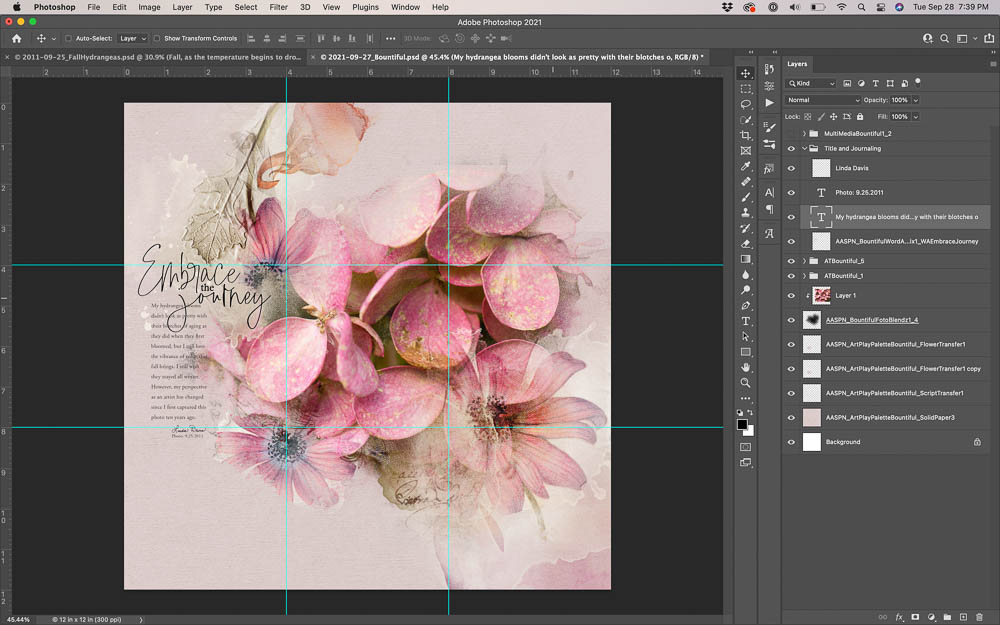Toggle layer filtering on/off switch
The width and height of the screenshot is (1000, 625).
coord(918,82)
